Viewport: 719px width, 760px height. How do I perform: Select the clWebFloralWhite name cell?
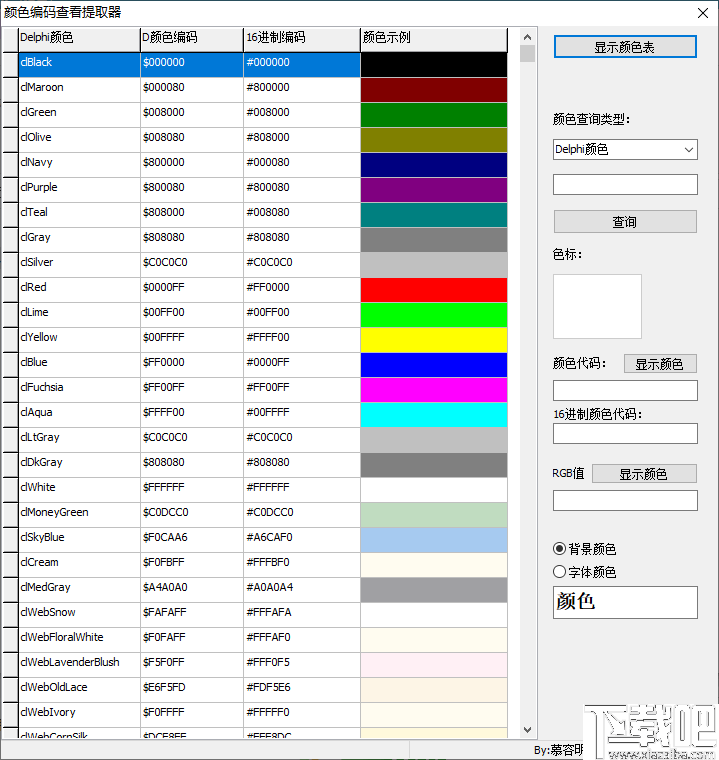pos(79,640)
